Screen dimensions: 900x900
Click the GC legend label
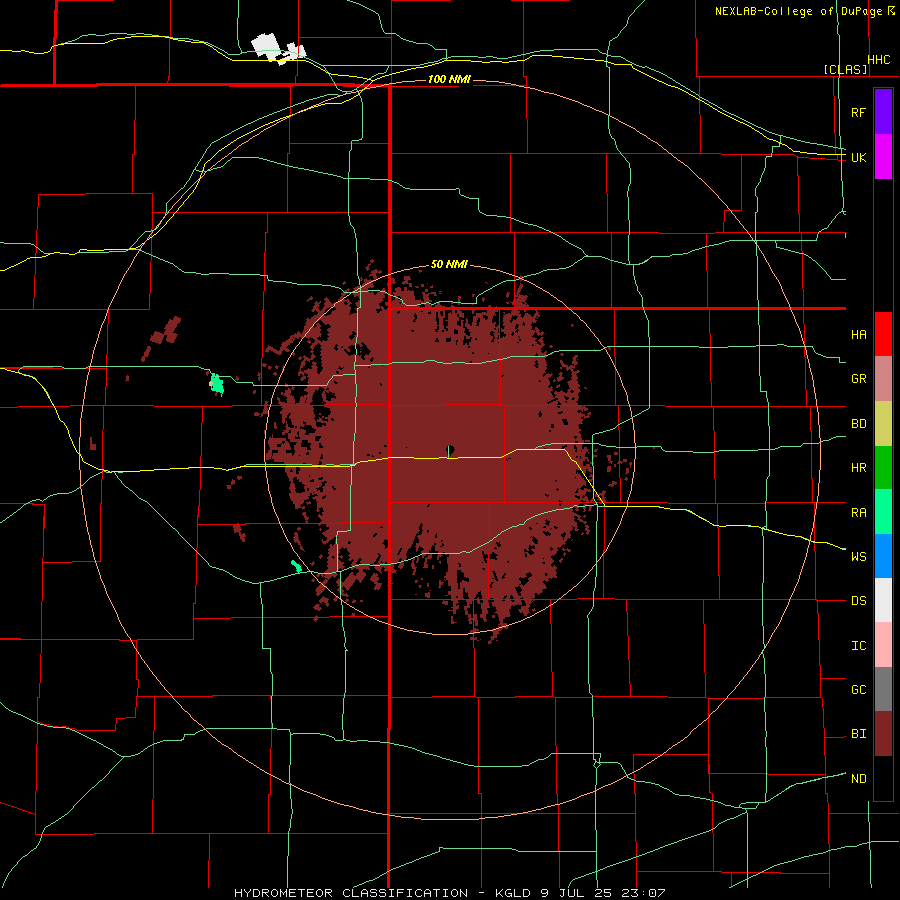859,689
